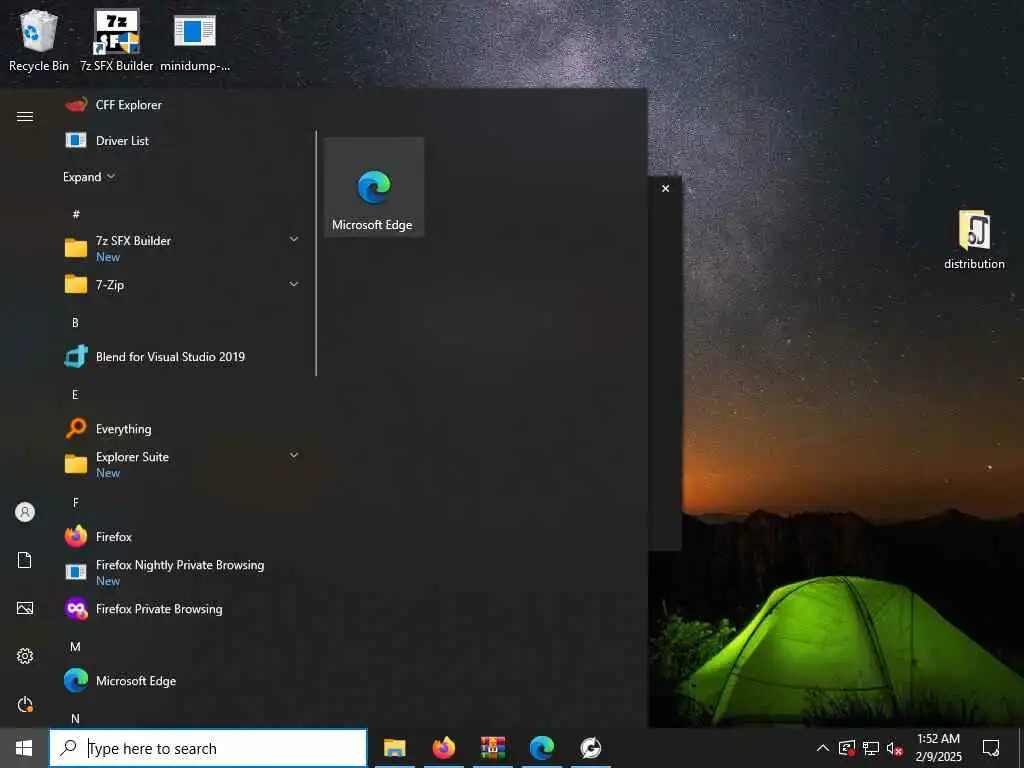Open Microsoft Edge on the taskbar
1024x768 pixels.
(542, 748)
